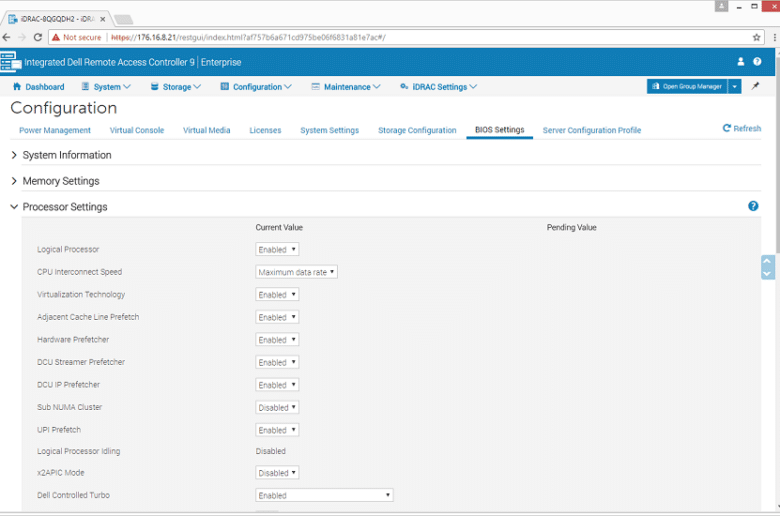Open the Configuration menu
The height and width of the screenshot is (516, 780).
coord(256,87)
